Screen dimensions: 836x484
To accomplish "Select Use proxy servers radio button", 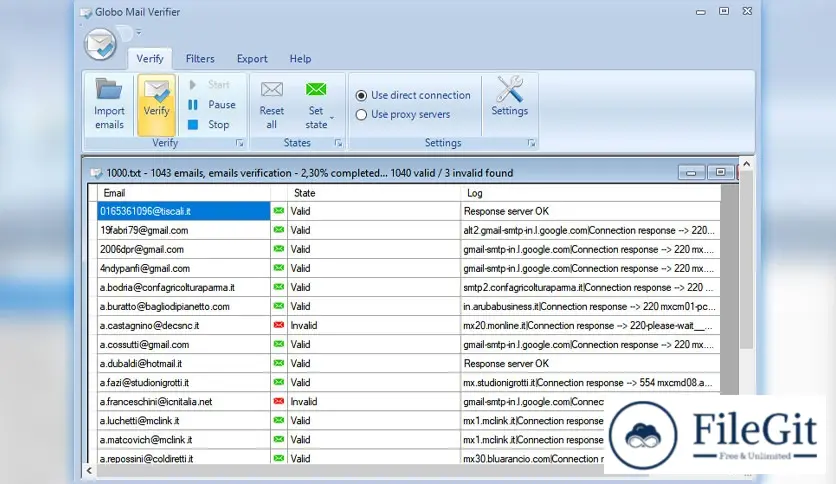I will pos(361,115).
